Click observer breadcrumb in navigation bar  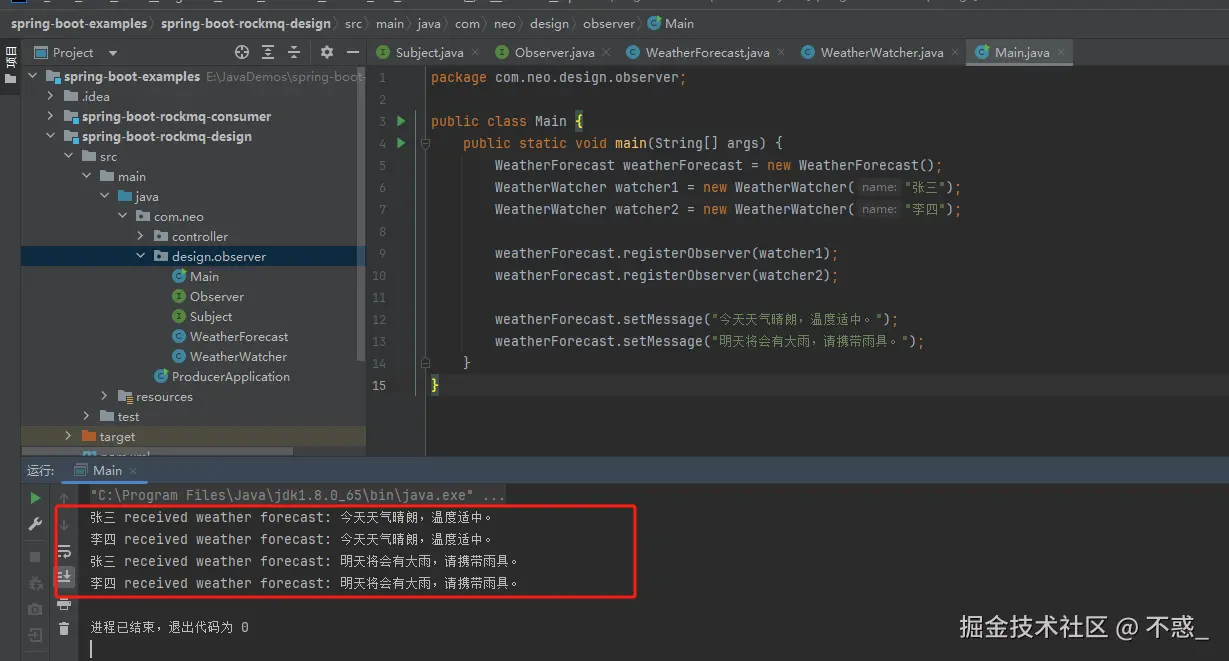[608, 23]
